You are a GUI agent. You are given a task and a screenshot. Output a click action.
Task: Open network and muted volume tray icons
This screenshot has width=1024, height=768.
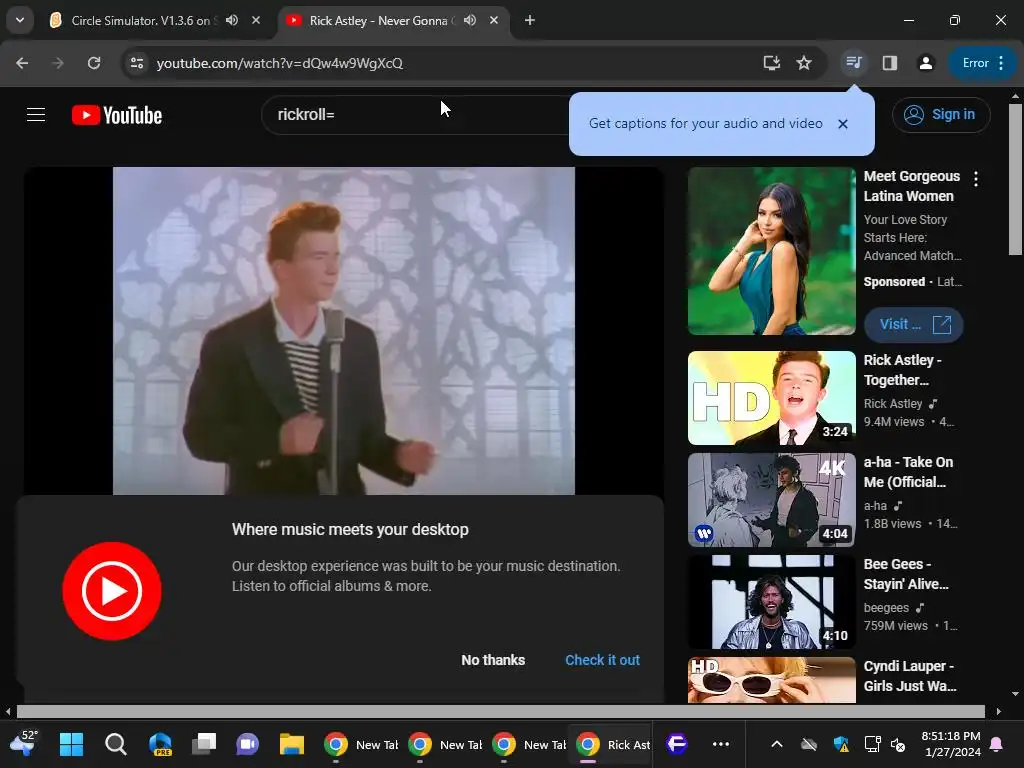coord(886,744)
